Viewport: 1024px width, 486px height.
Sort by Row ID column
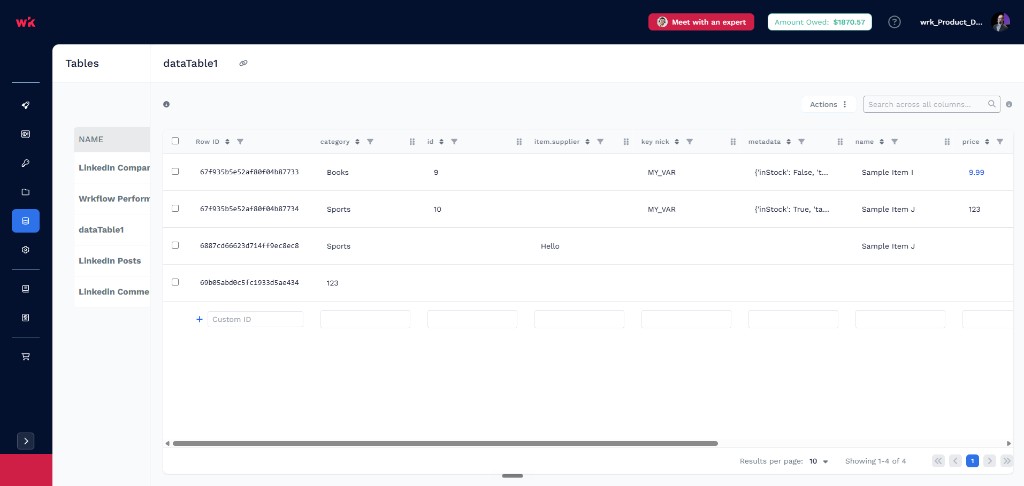point(227,142)
